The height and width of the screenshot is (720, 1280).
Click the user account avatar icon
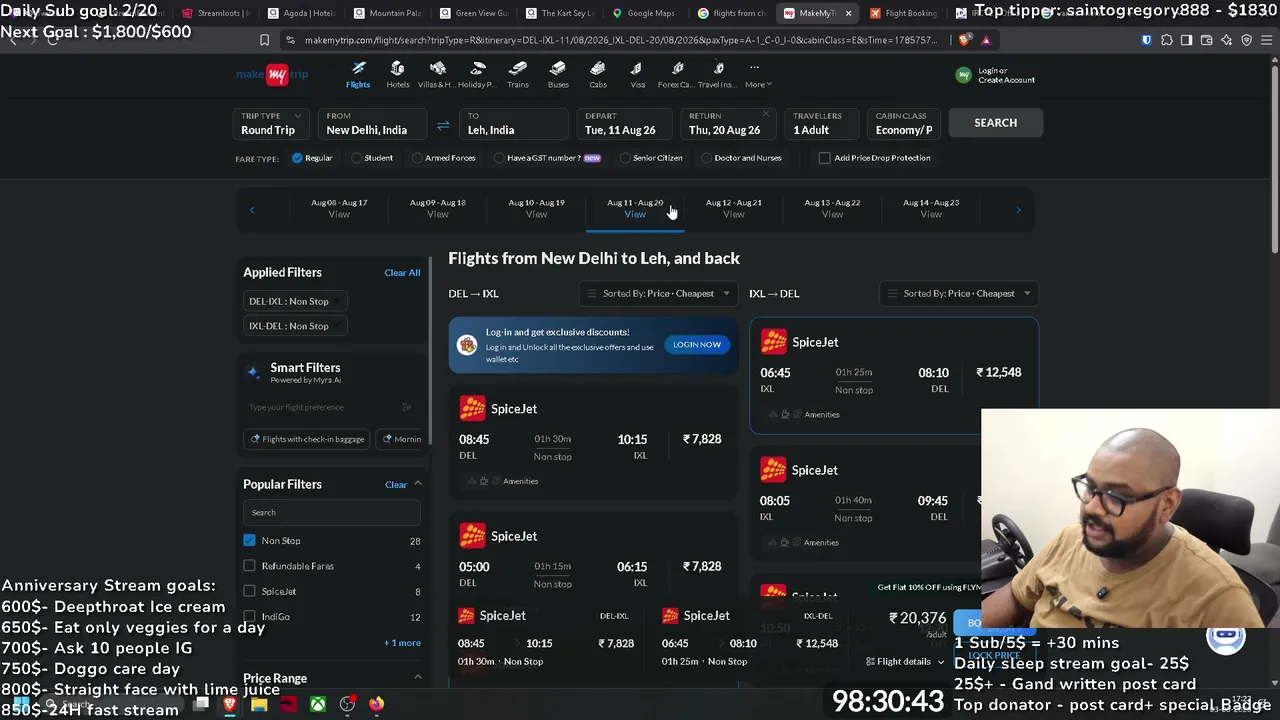(963, 75)
